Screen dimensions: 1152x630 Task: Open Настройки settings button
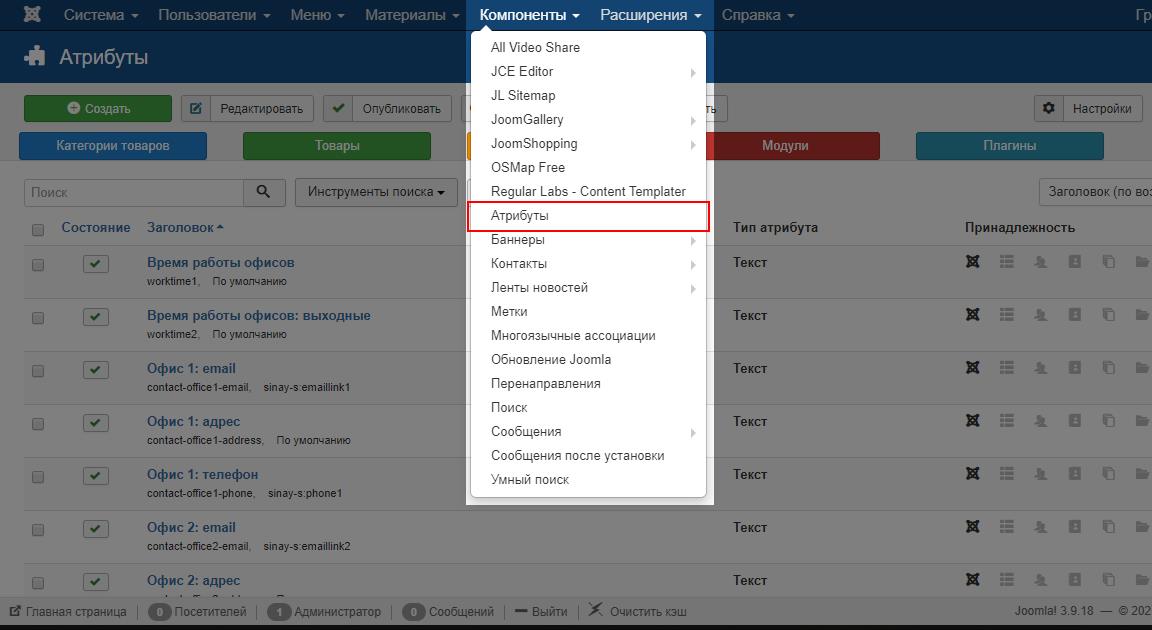tap(1089, 109)
